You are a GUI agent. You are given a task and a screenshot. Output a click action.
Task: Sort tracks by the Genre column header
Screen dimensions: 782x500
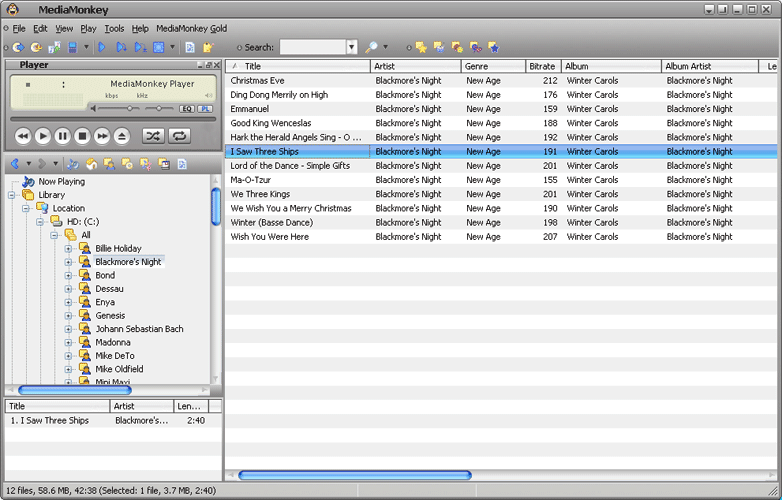(x=493, y=66)
